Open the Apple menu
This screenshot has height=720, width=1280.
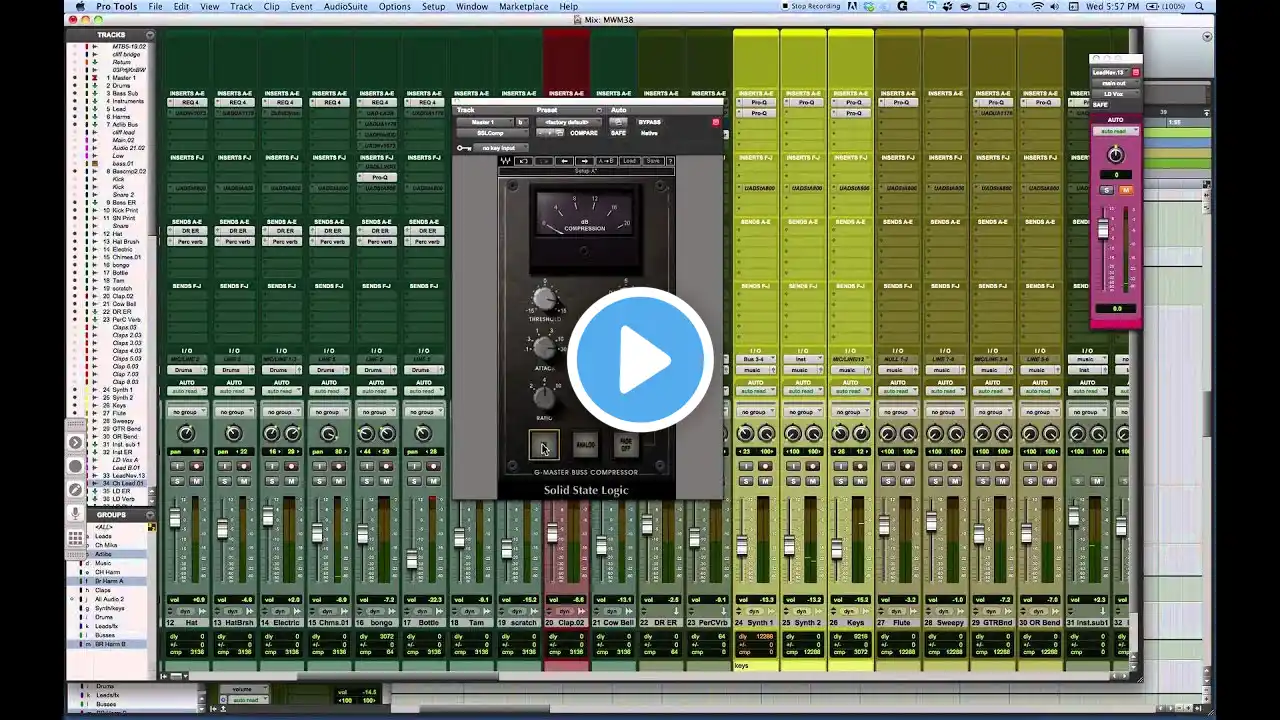pos(80,6)
